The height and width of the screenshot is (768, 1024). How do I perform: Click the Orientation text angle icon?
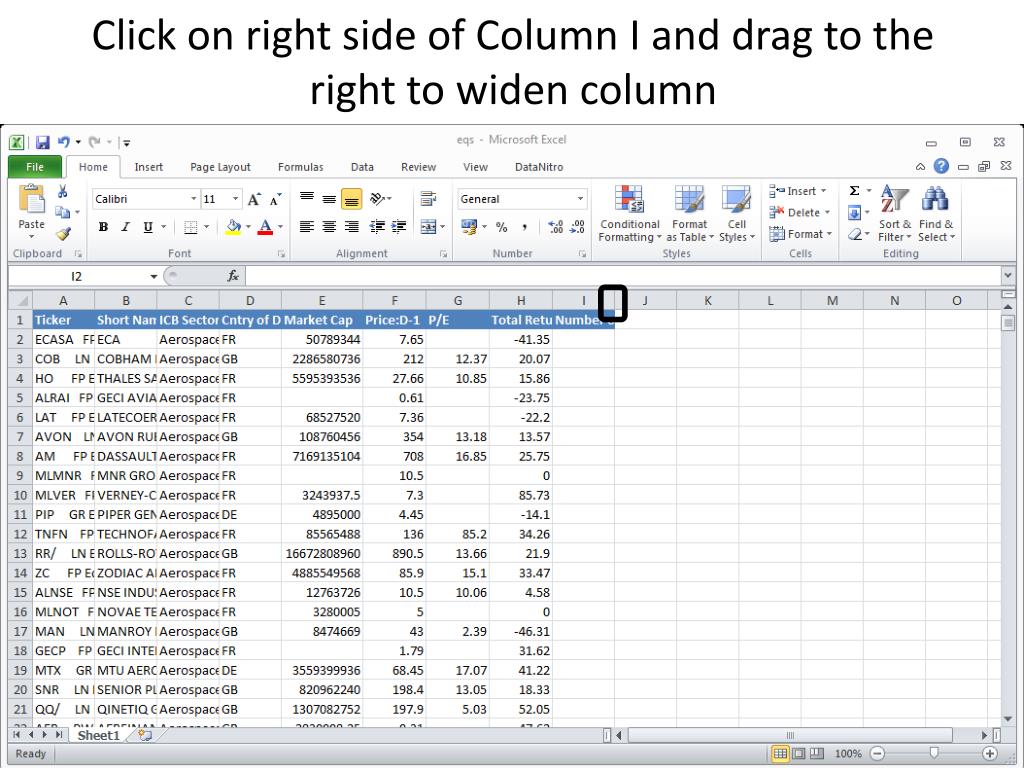(x=377, y=199)
